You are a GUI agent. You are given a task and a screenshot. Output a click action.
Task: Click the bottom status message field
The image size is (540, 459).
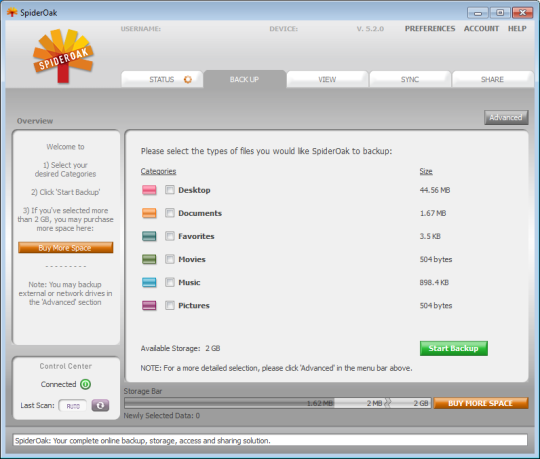[270, 440]
